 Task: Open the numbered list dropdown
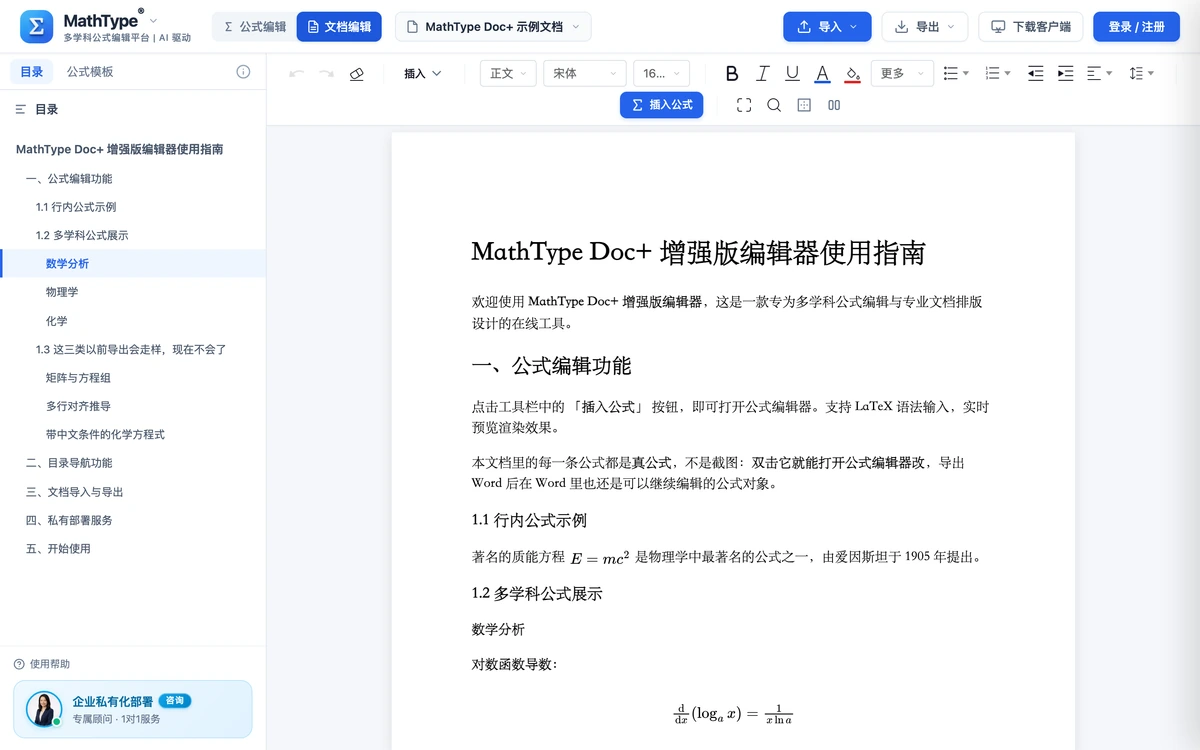997,74
